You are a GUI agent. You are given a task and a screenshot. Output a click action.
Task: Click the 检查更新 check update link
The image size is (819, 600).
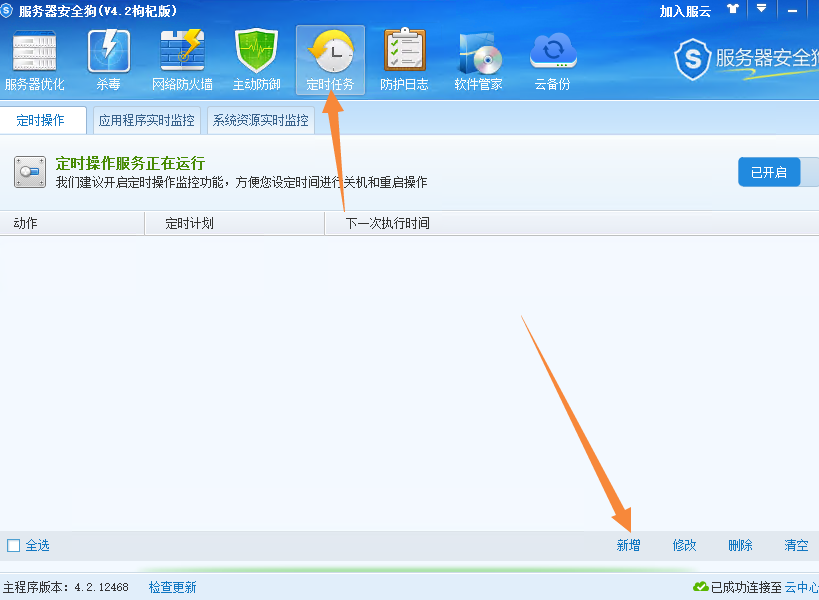coord(172,587)
